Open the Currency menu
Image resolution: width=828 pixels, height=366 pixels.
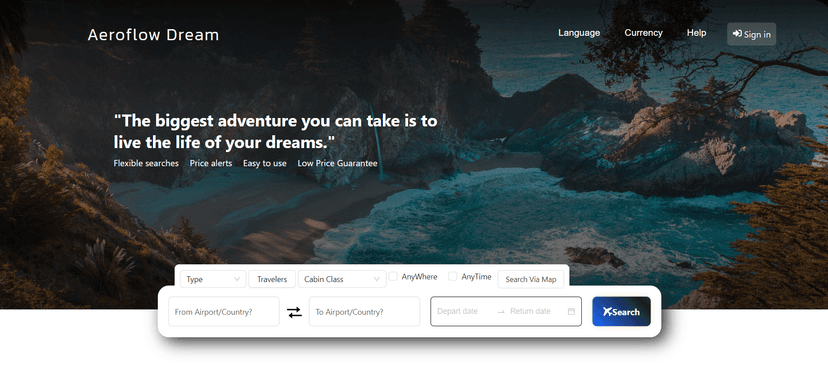click(x=643, y=33)
